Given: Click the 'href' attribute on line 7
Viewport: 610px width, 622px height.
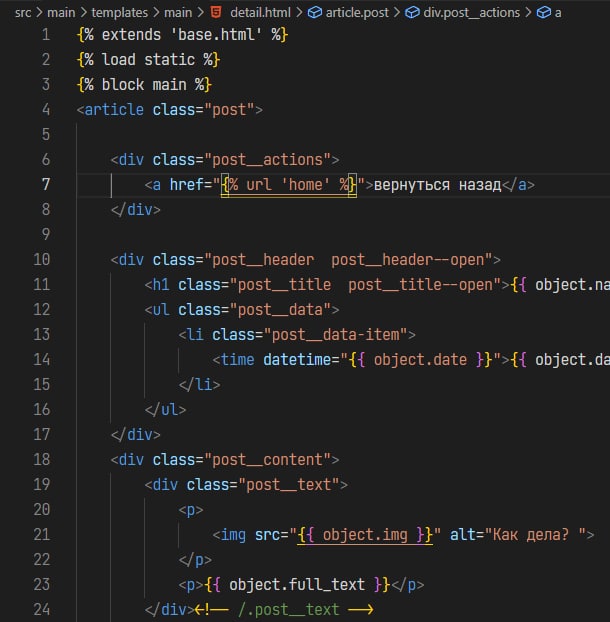Looking at the screenshot, I should point(187,184).
